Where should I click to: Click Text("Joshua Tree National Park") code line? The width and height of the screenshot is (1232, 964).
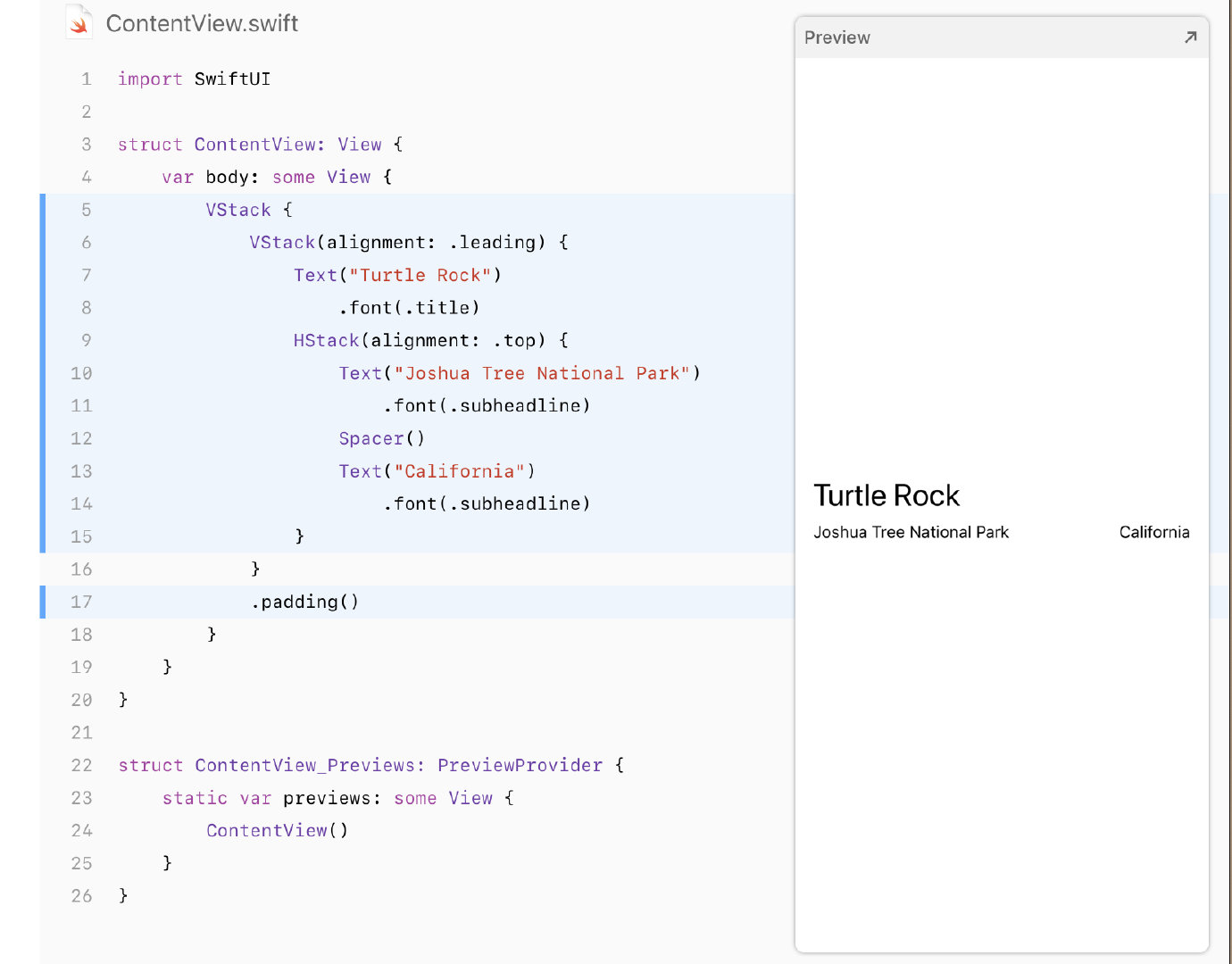(520, 373)
